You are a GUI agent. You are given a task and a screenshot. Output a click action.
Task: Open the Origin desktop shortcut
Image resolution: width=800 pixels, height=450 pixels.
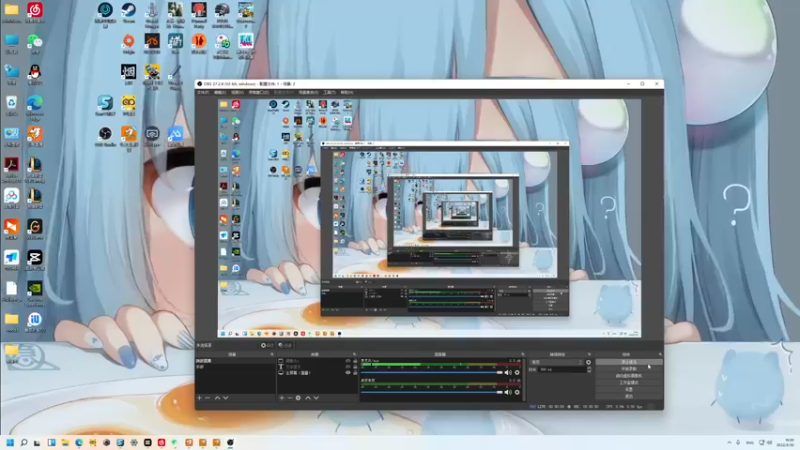click(129, 43)
